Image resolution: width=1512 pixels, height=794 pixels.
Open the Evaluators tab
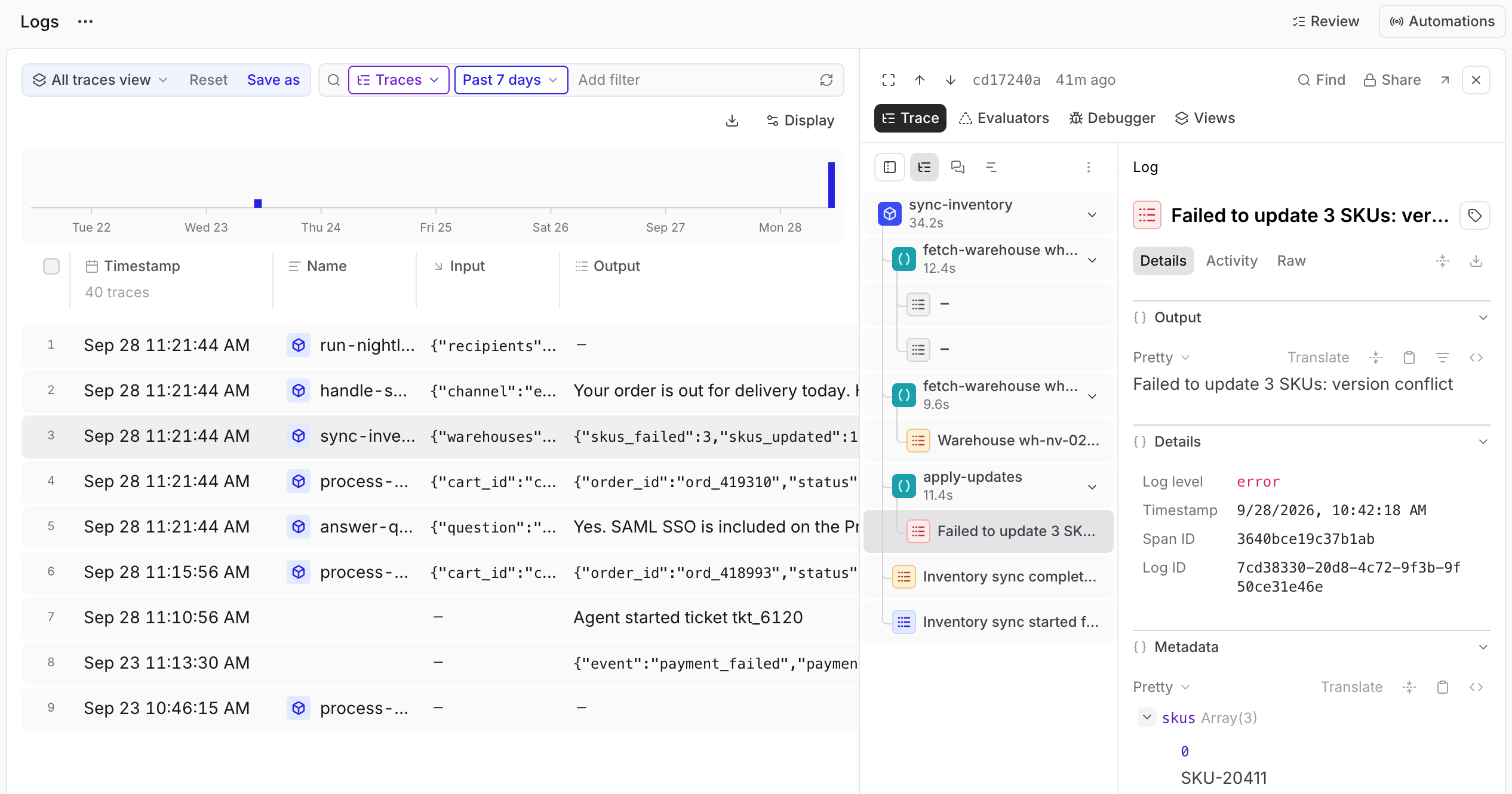(1004, 118)
